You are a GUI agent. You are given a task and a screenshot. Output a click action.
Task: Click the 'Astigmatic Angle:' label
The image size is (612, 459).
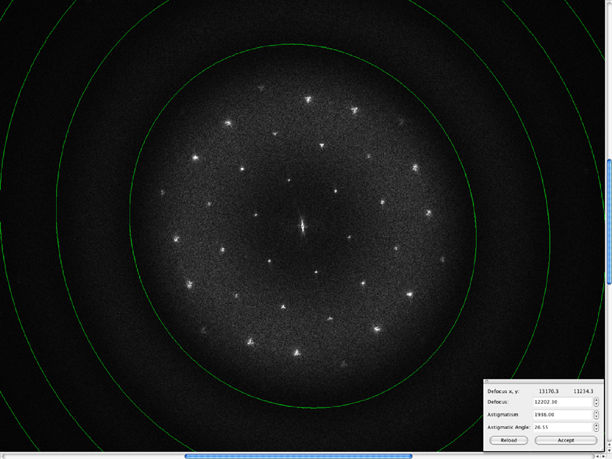[509, 427]
